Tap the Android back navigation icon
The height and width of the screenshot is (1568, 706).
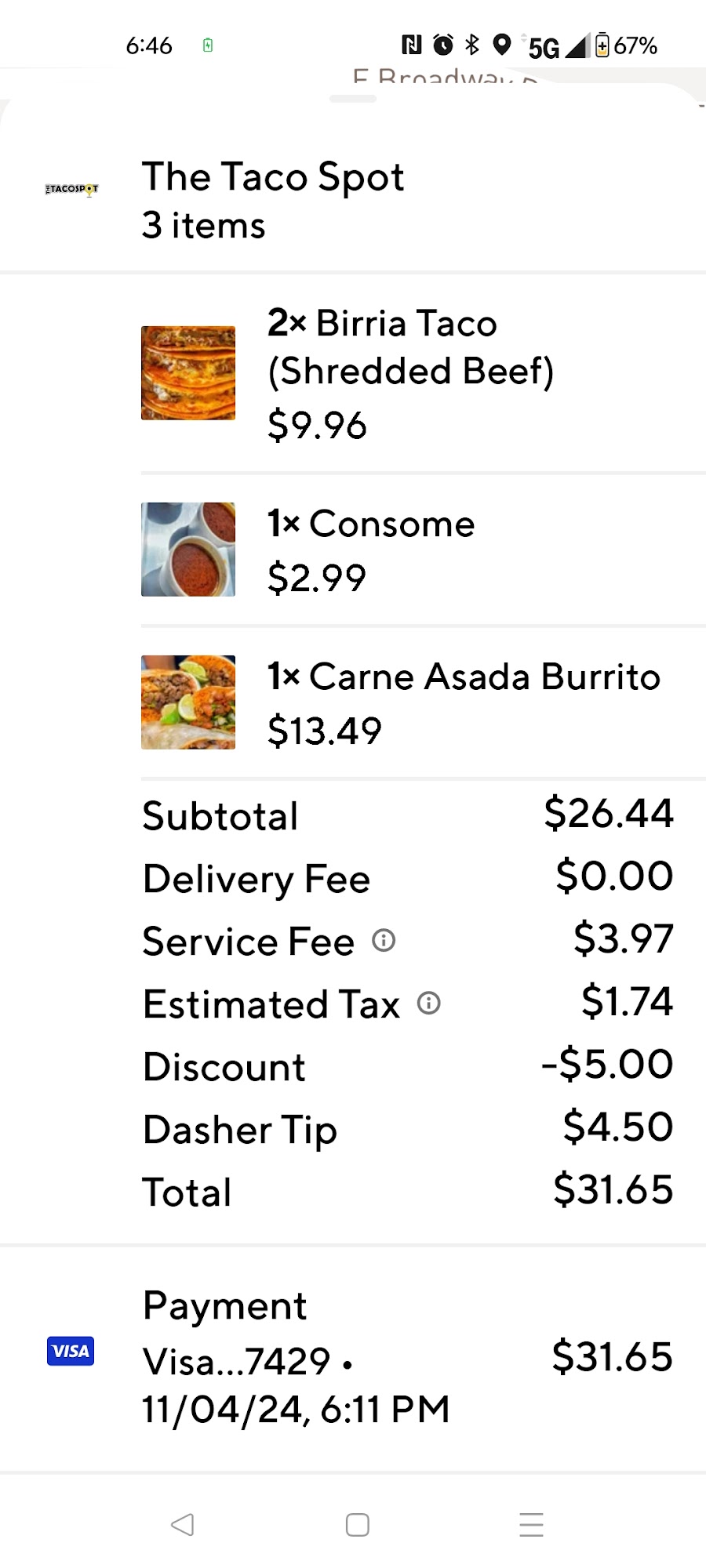182,1525
